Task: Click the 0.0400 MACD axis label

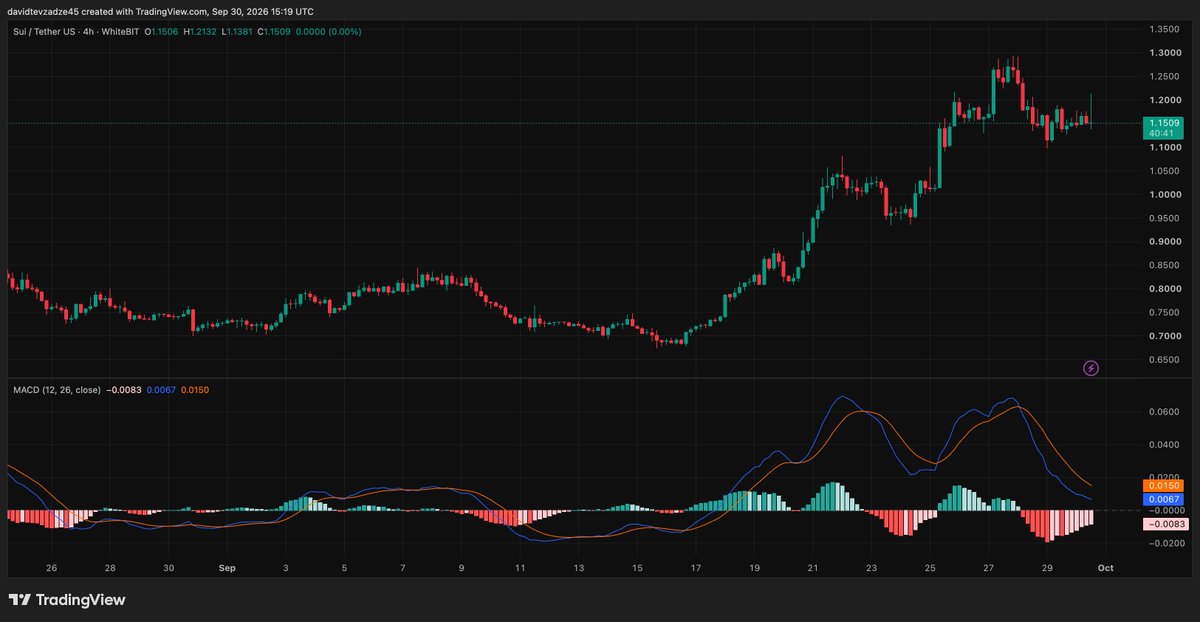Action: click(1162, 444)
